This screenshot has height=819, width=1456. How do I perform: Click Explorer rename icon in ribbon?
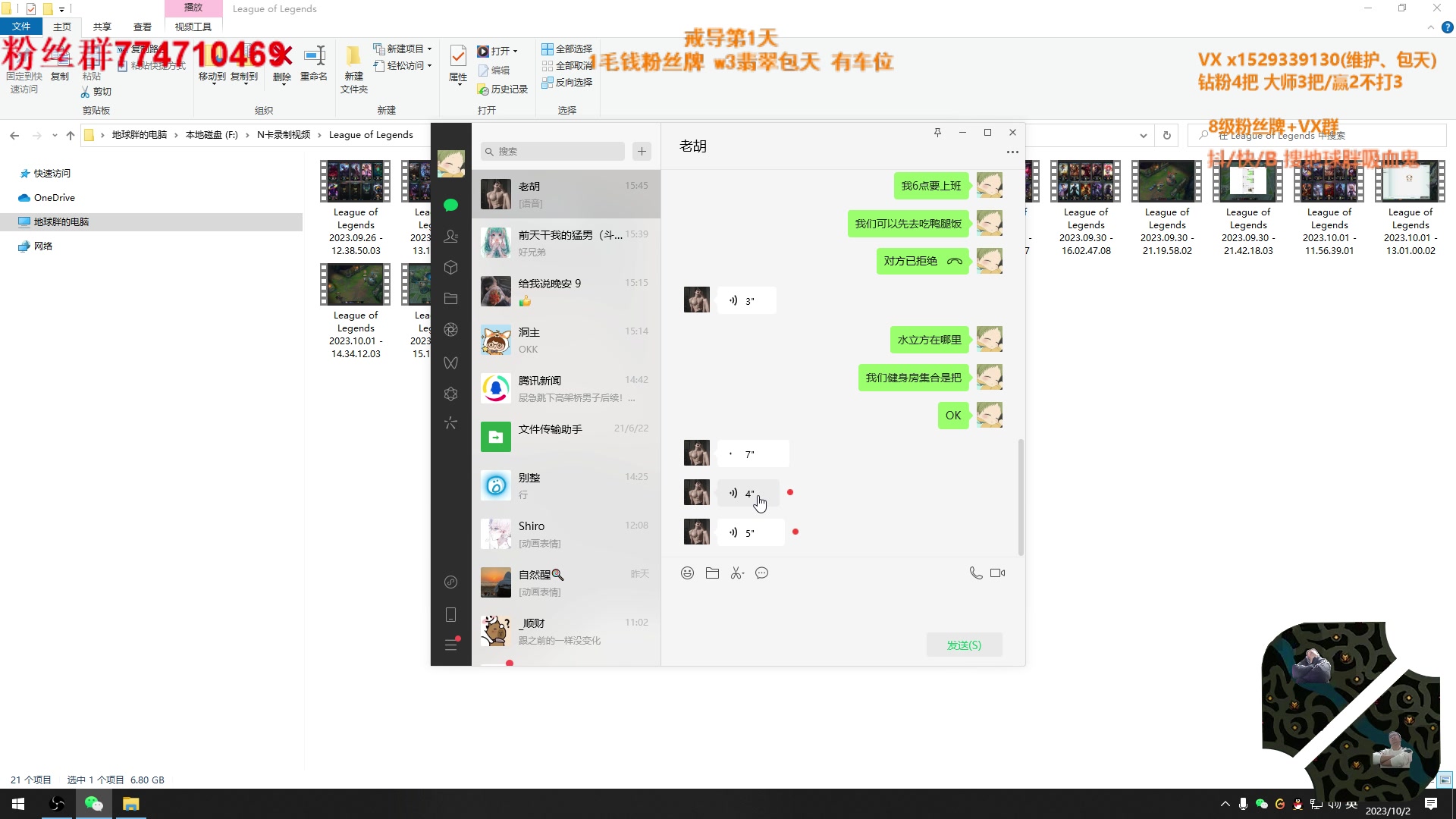click(314, 64)
